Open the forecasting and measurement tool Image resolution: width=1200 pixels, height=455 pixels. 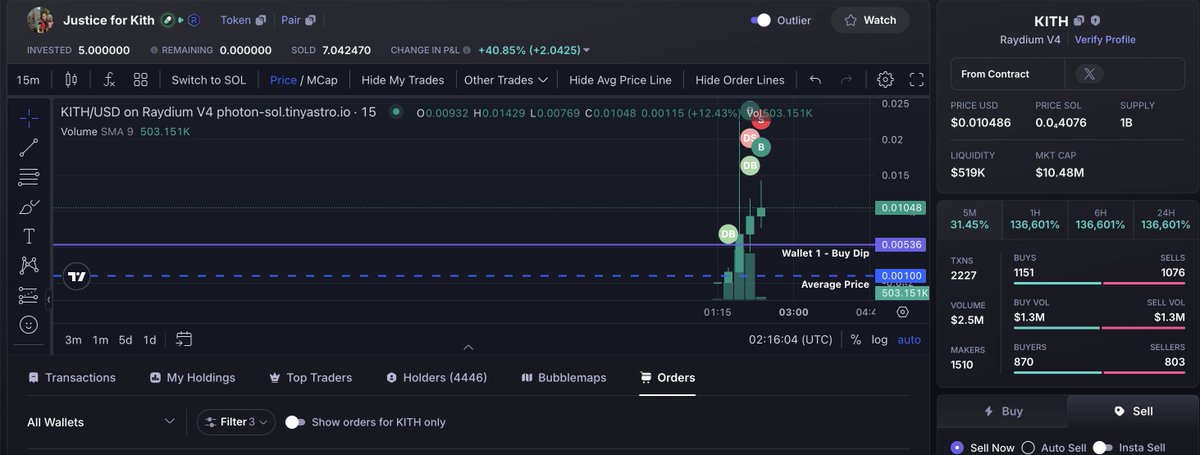[28, 296]
